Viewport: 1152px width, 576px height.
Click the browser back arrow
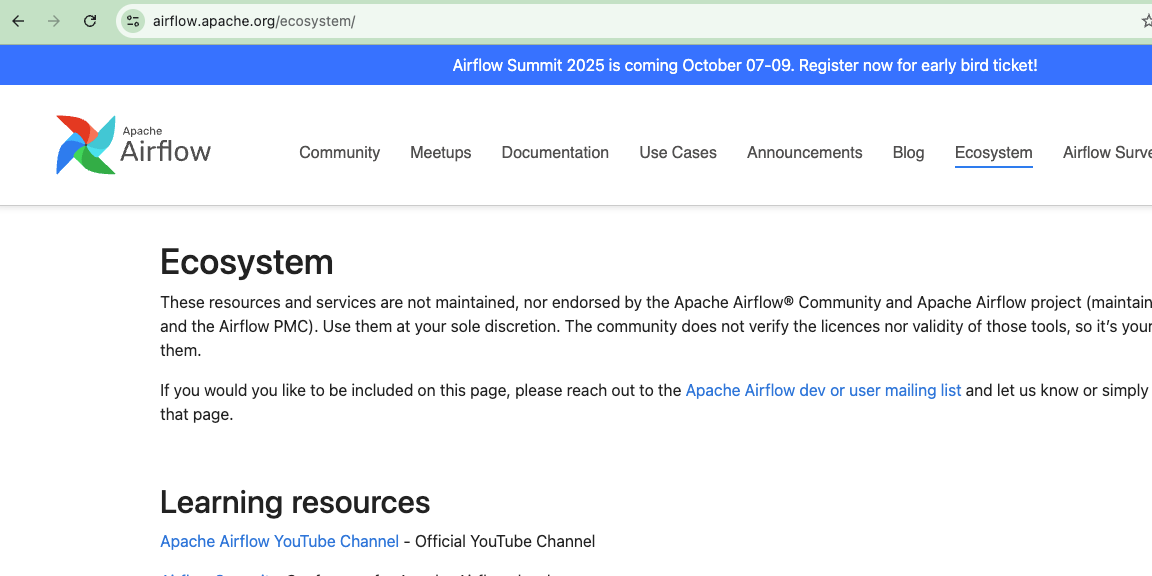click(18, 21)
